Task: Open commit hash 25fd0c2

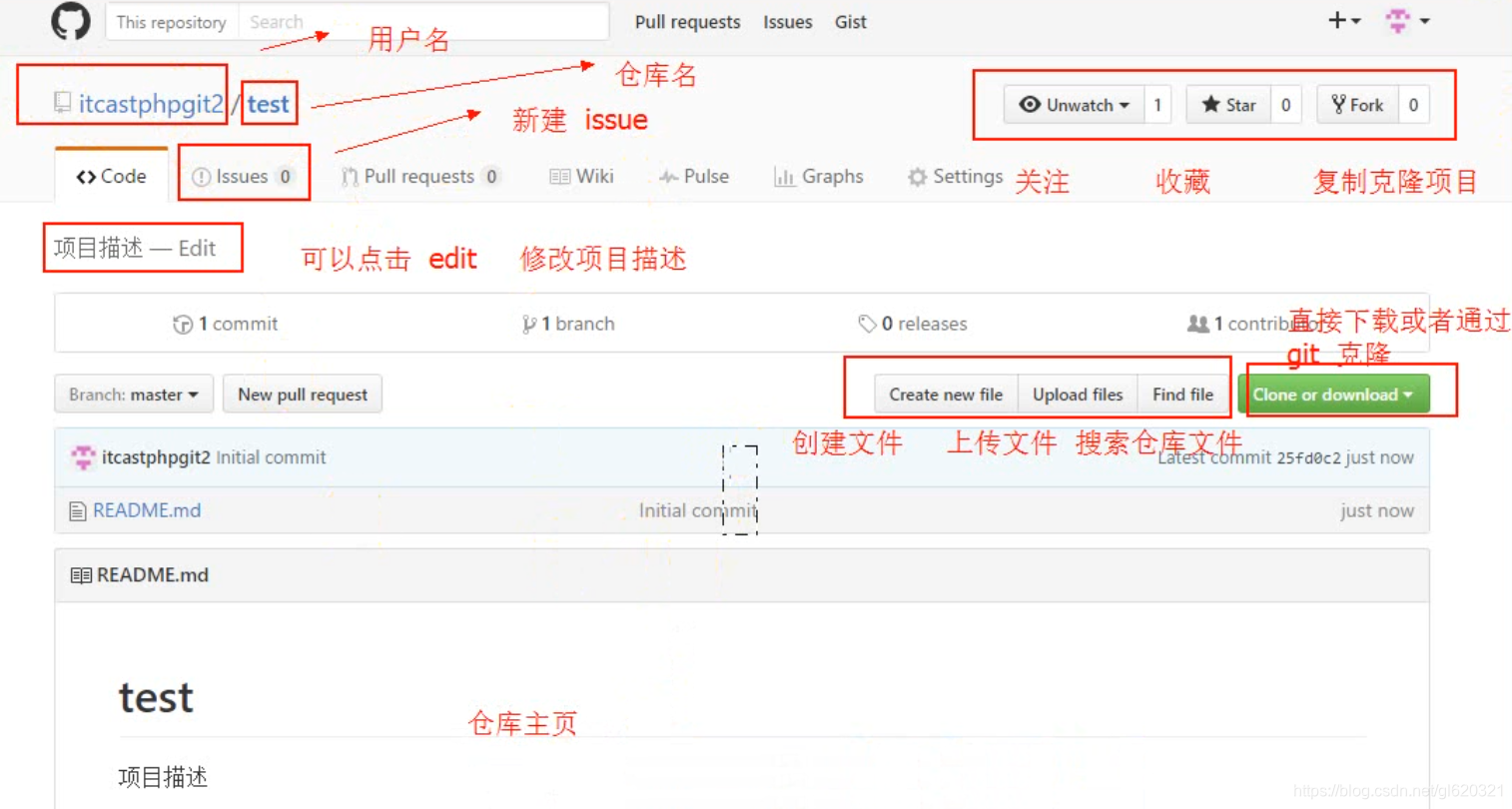Action: (x=1308, y=457)
